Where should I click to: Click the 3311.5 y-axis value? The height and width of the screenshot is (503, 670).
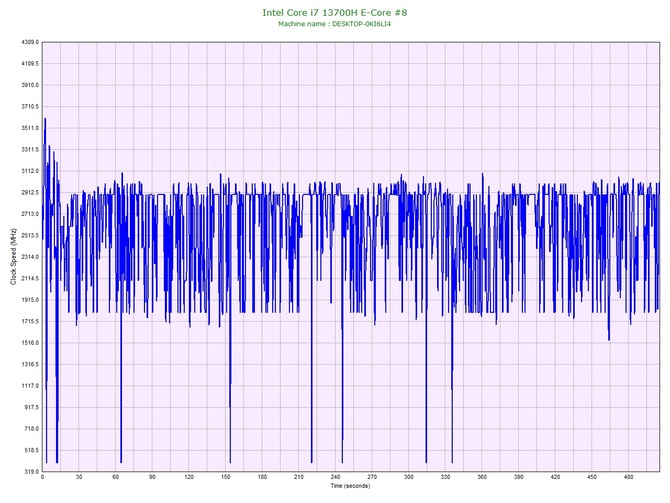click(30, 150)
